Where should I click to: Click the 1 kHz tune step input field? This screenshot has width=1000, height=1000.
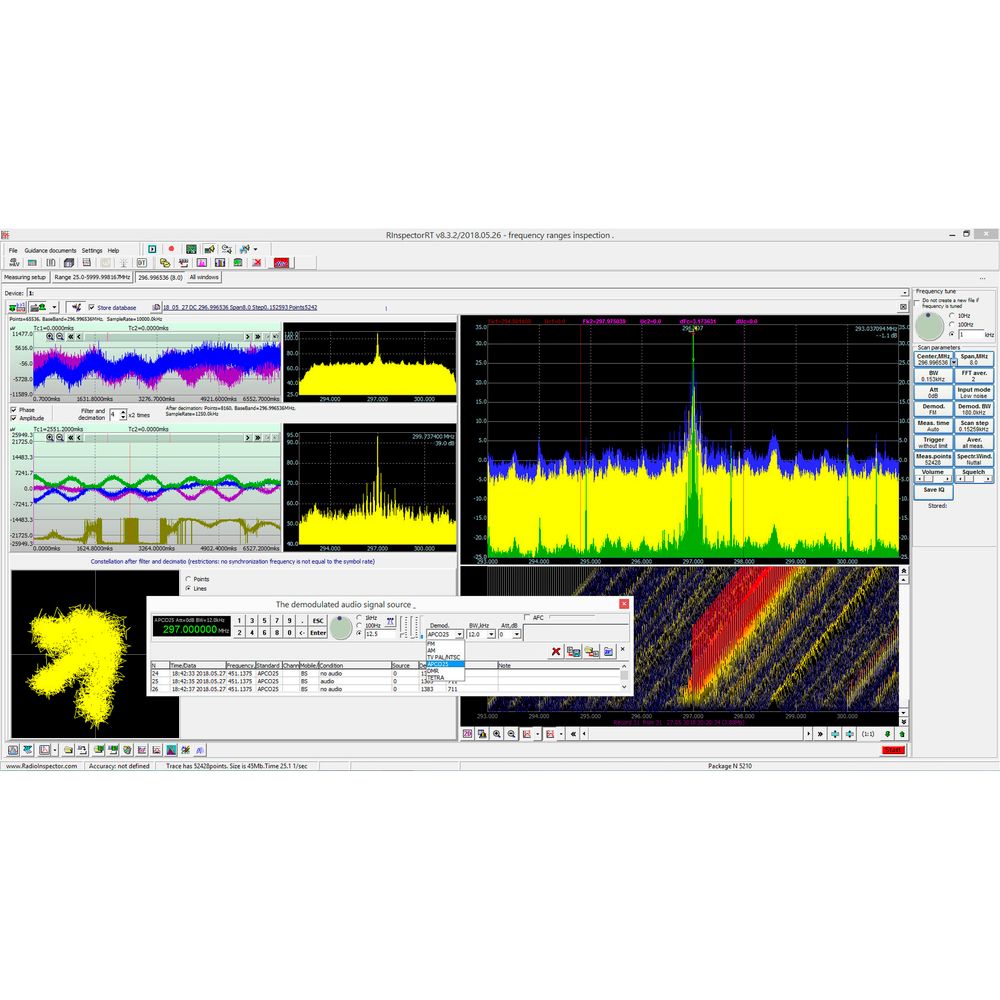(x=971, y=335)
